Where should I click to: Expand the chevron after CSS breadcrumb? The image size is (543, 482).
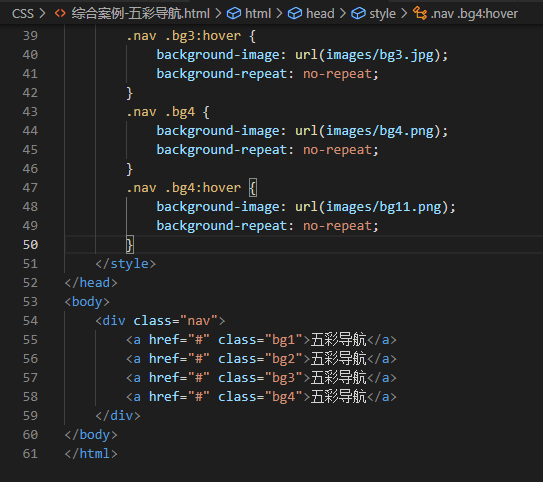click(x=42, y=14)
